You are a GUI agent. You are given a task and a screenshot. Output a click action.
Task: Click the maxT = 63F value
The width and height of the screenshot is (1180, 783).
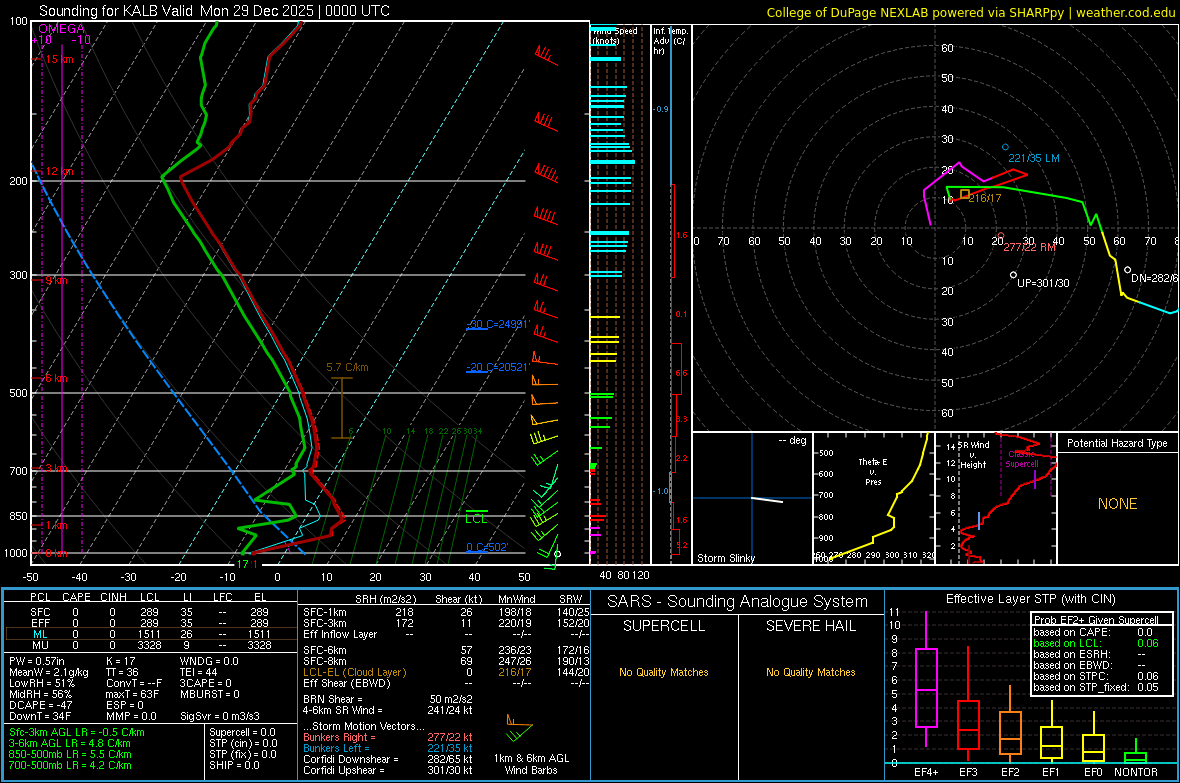132,694
